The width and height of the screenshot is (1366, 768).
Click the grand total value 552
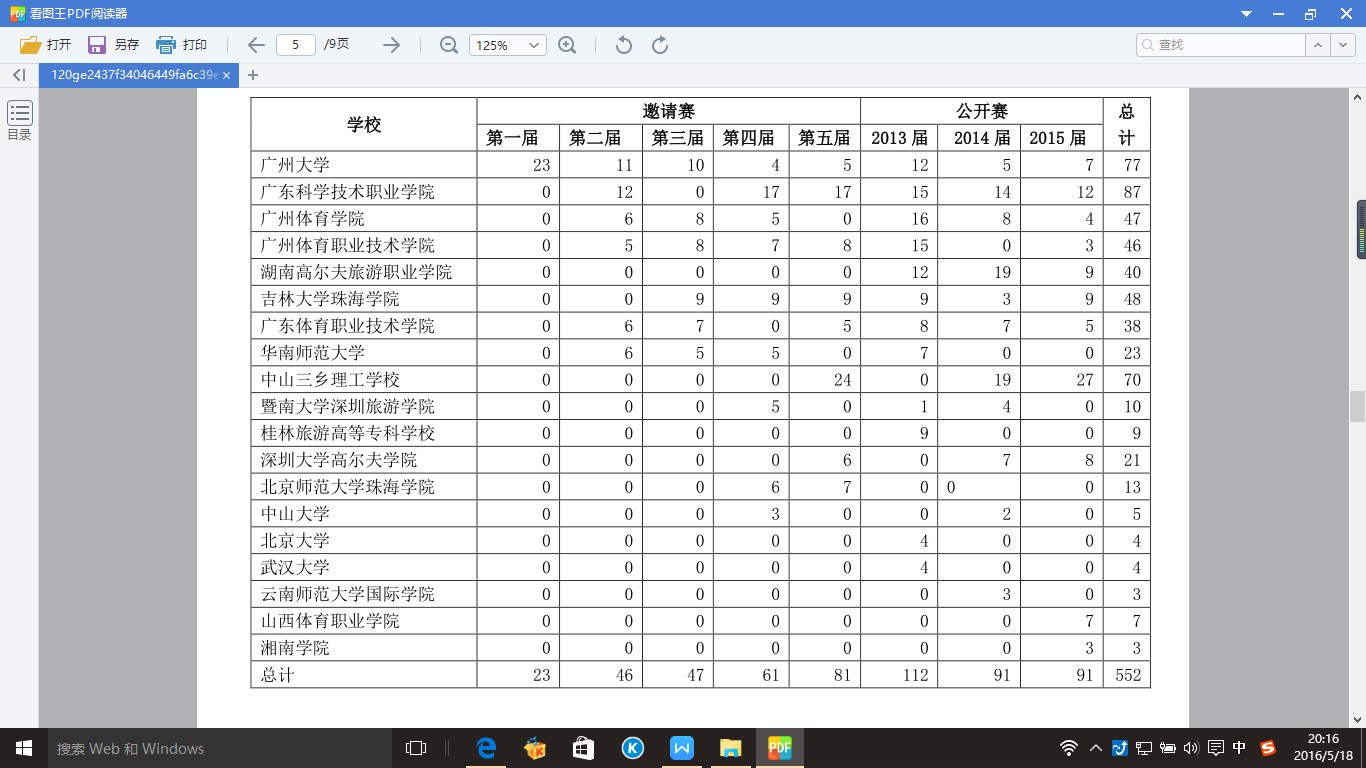(x=1128, y=675)
